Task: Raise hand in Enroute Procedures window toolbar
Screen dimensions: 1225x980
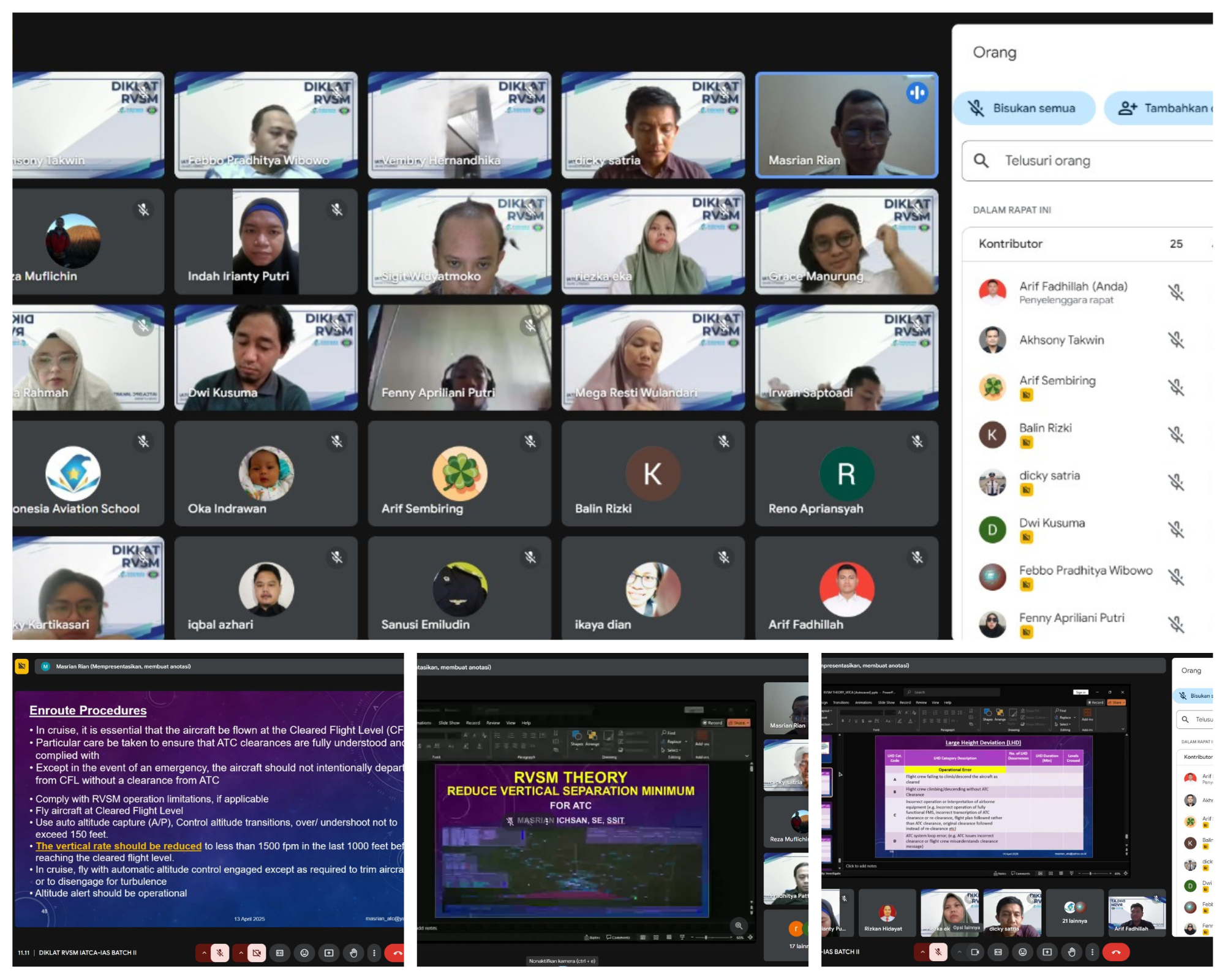Action: 353,952
